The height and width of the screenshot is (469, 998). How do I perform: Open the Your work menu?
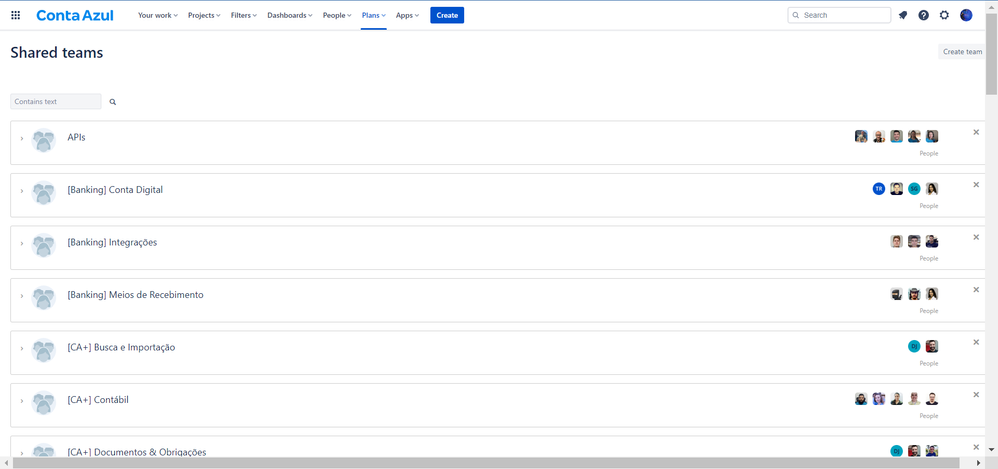tap(158, 15)
